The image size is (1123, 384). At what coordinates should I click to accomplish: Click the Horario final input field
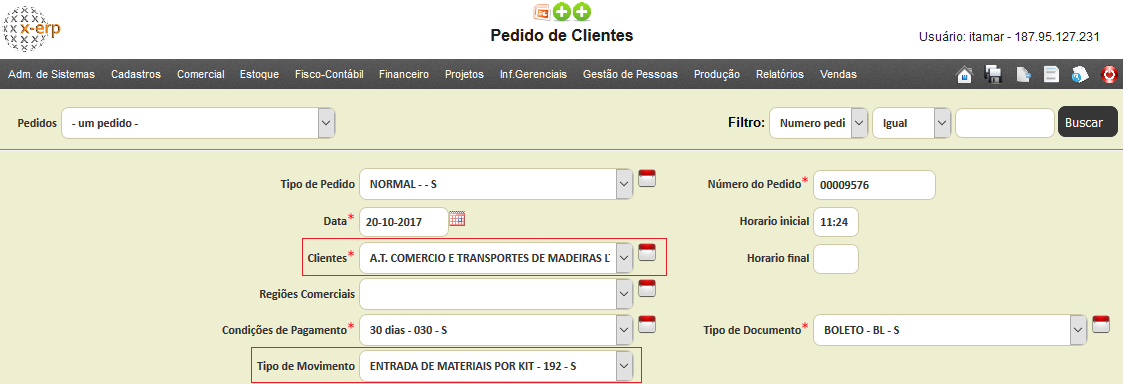point(836,259)
